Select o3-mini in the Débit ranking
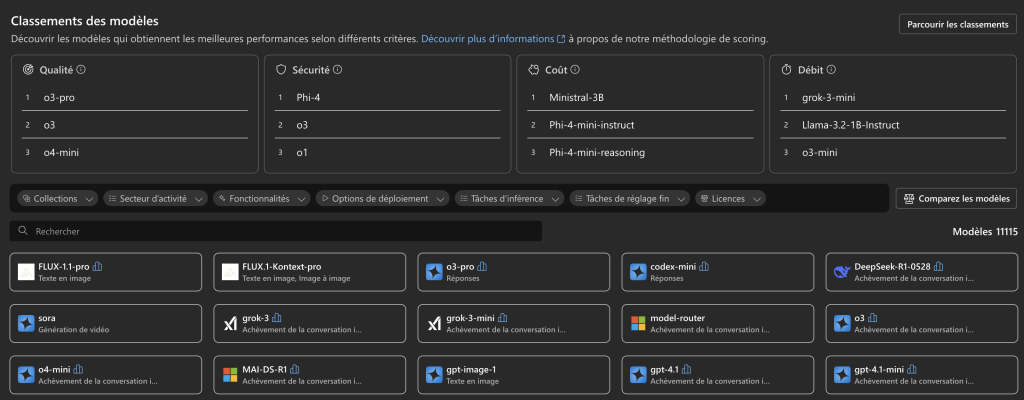1024x400 pixels. pyautogui.click(x=819, y=152)
